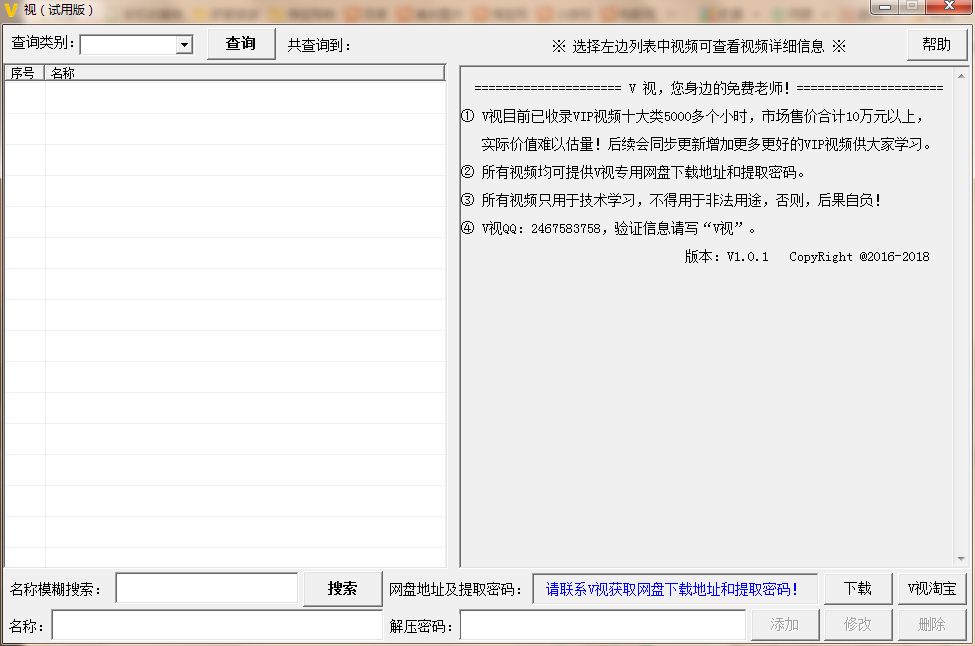Click the 删除 button
The image size is (975, 646).
click(x=932, y=624)
